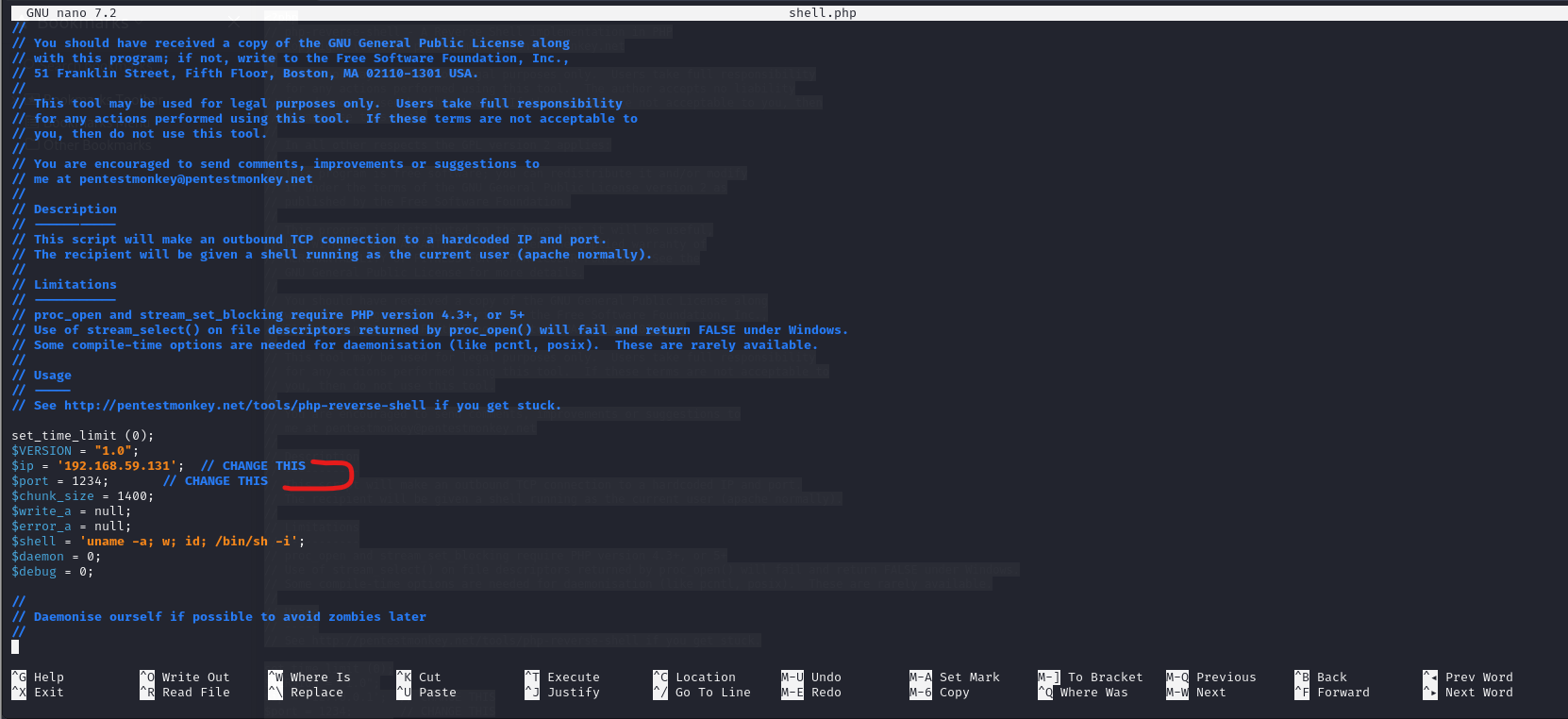Select the Set Mark shortcut

955,677
